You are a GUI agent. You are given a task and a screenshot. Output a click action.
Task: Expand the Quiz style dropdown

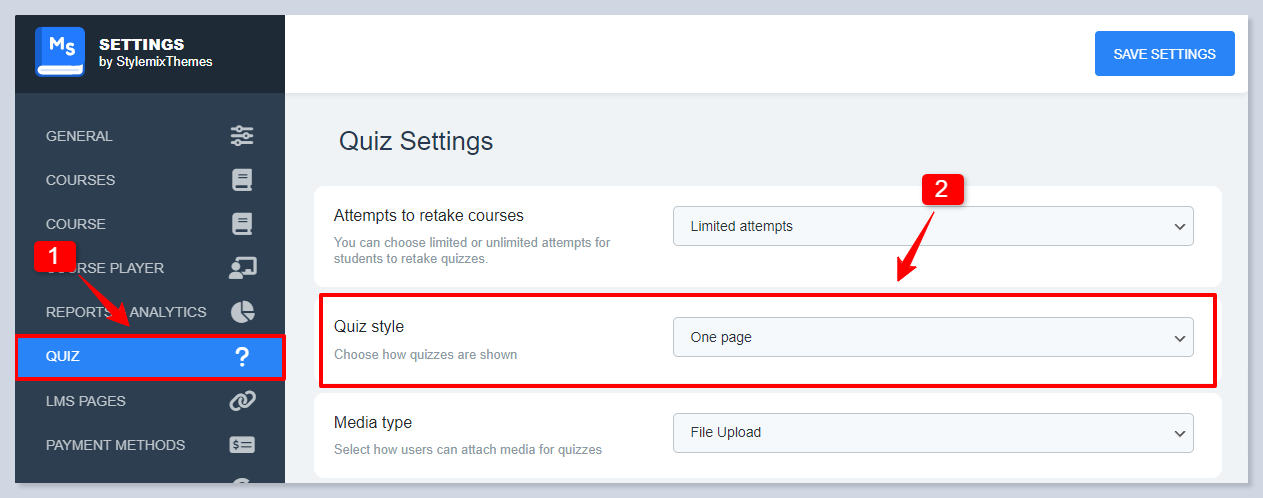point(932,337)
